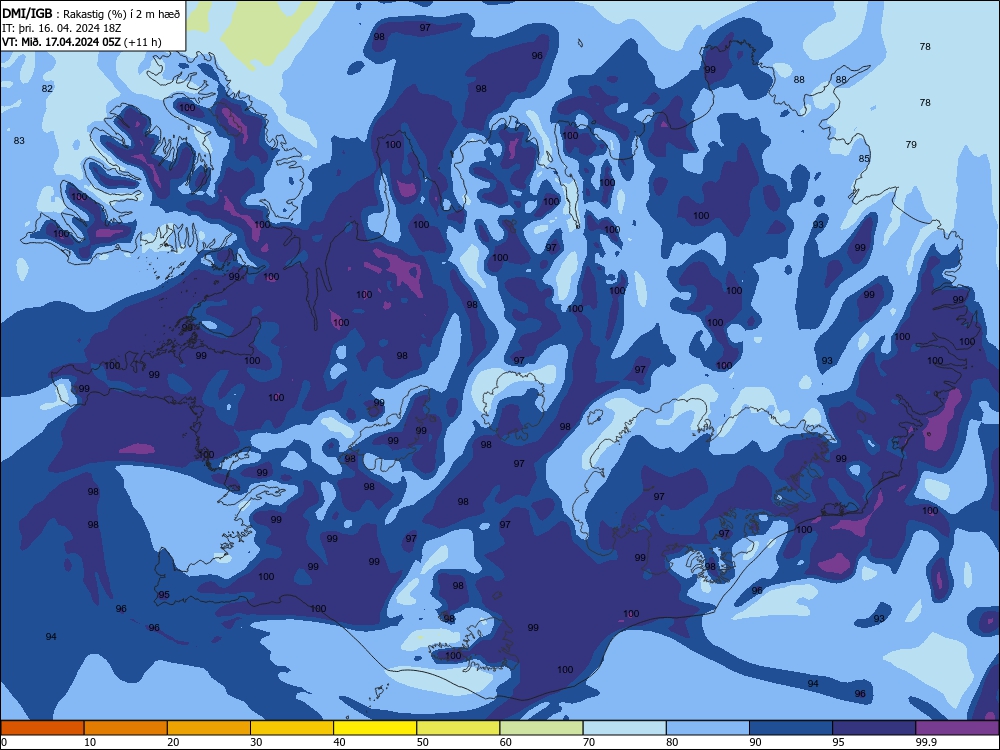Click the pale yellow 50–60 legend swatch

click(x=458, y=728)
